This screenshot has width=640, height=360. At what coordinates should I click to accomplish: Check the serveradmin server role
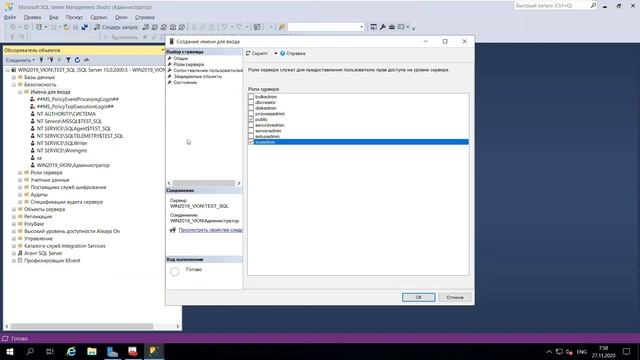click(x=251, y=131)
